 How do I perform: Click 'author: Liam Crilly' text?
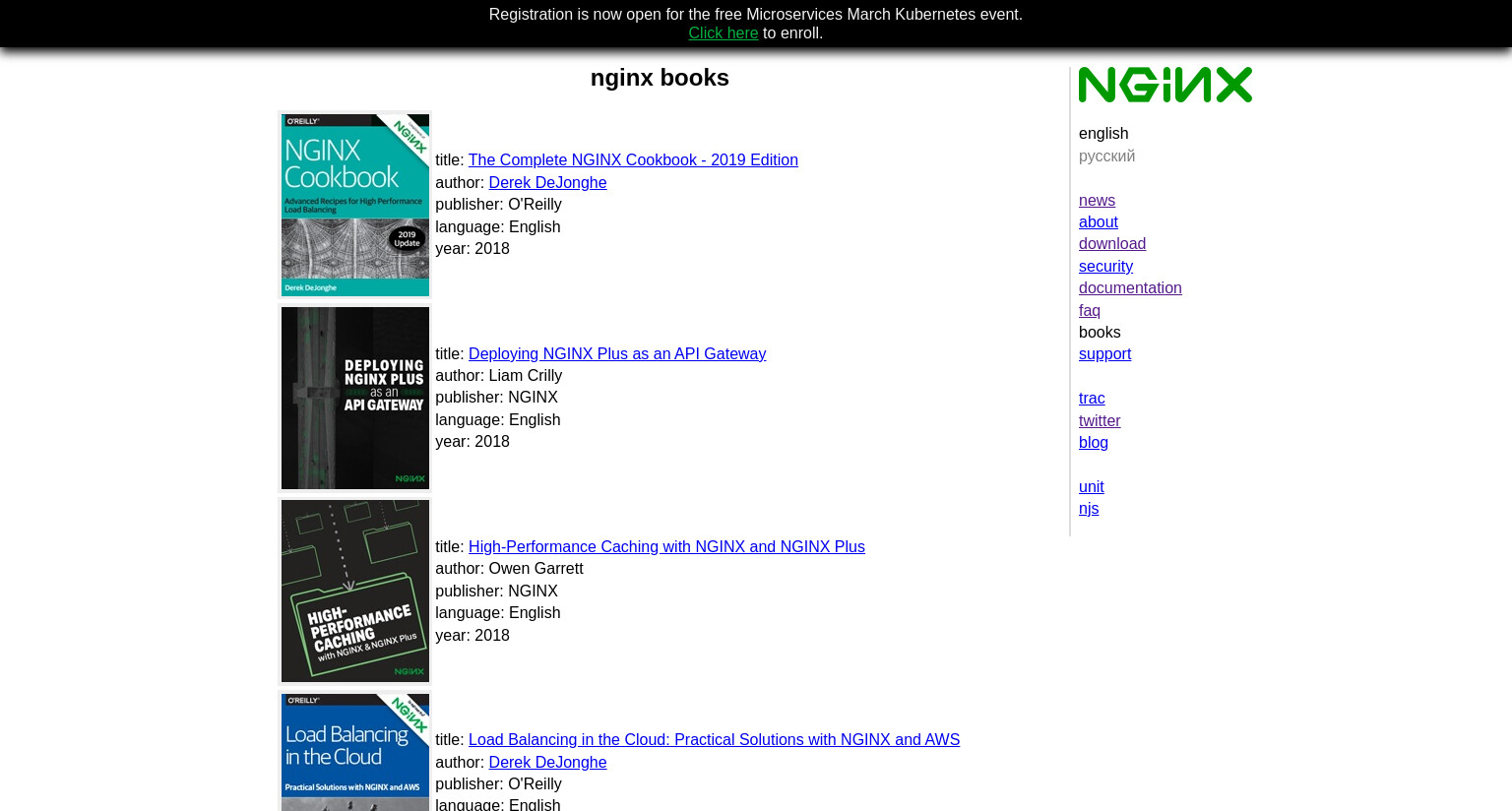click(x=498, y=375)
